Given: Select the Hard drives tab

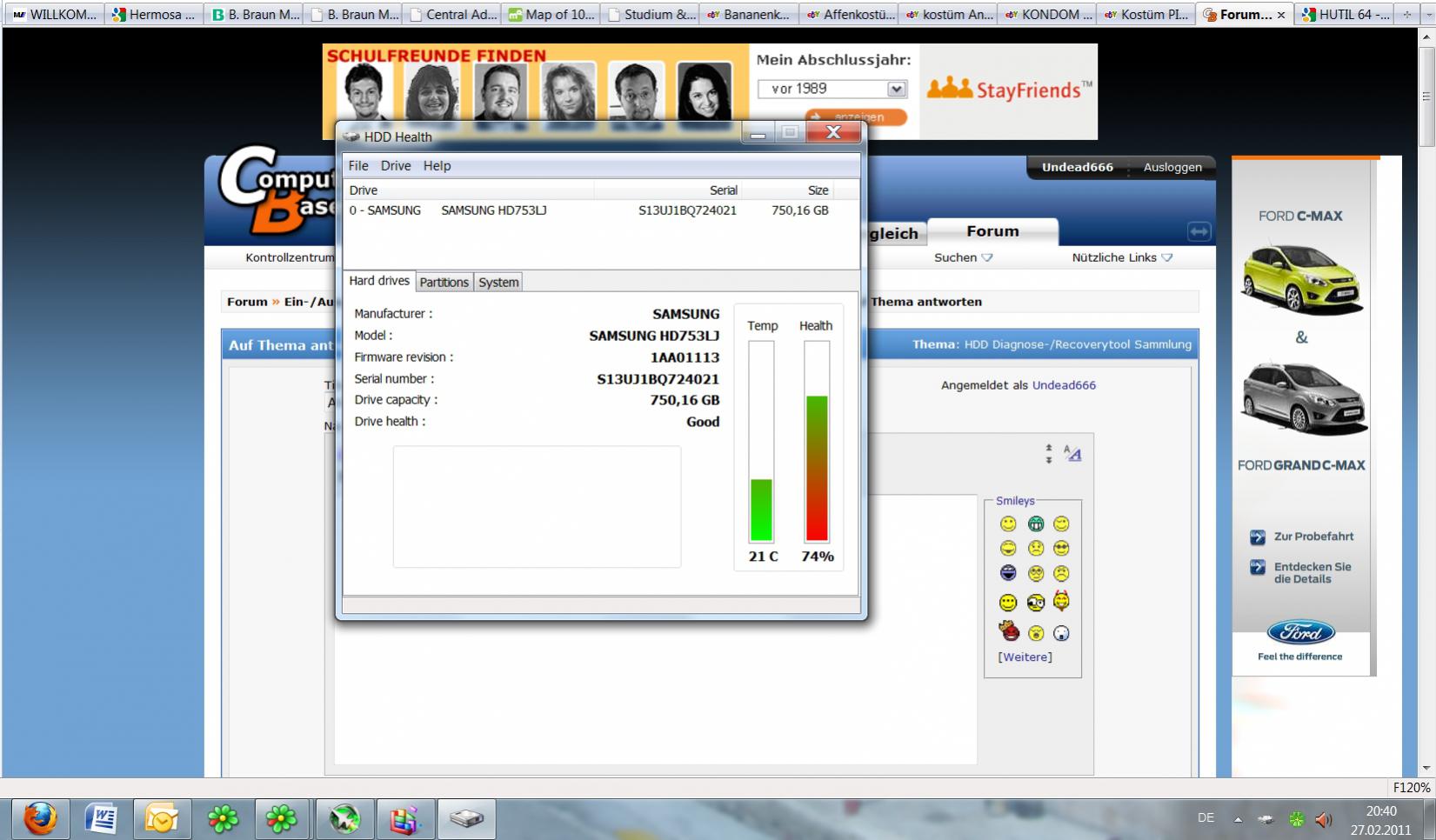Looking at the screenshot, I should click(x=379, y=281).
